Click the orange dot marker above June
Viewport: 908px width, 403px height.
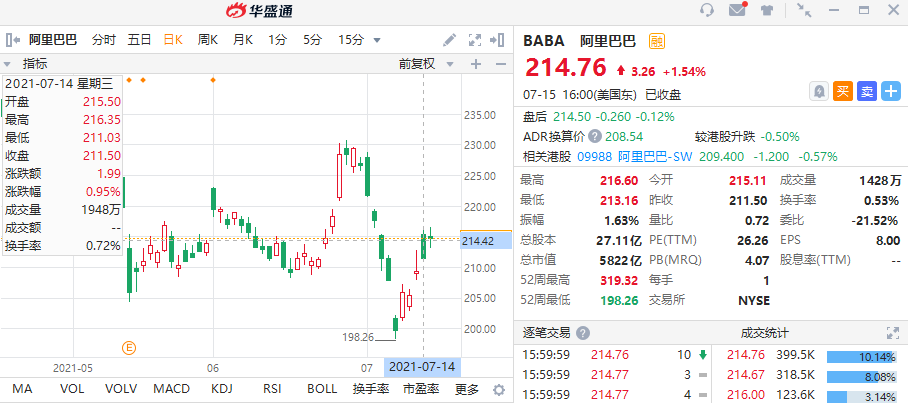point(213,79)
